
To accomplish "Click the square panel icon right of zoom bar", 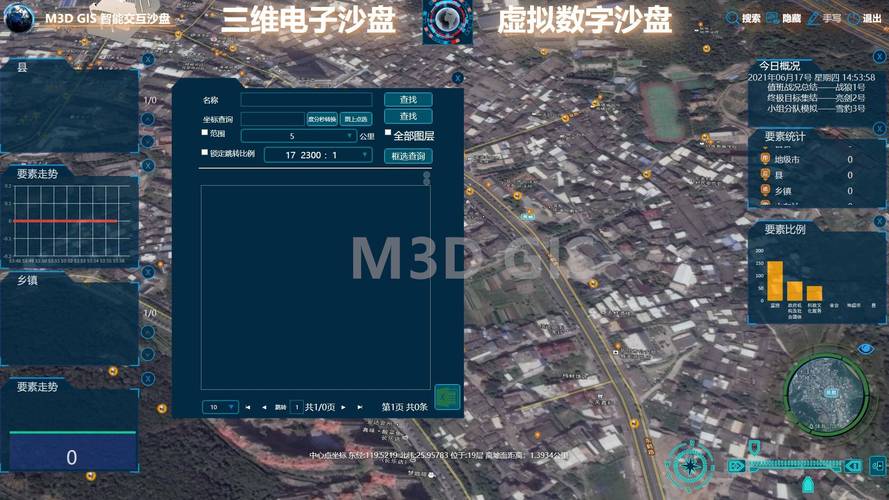I will coord(878,466).
